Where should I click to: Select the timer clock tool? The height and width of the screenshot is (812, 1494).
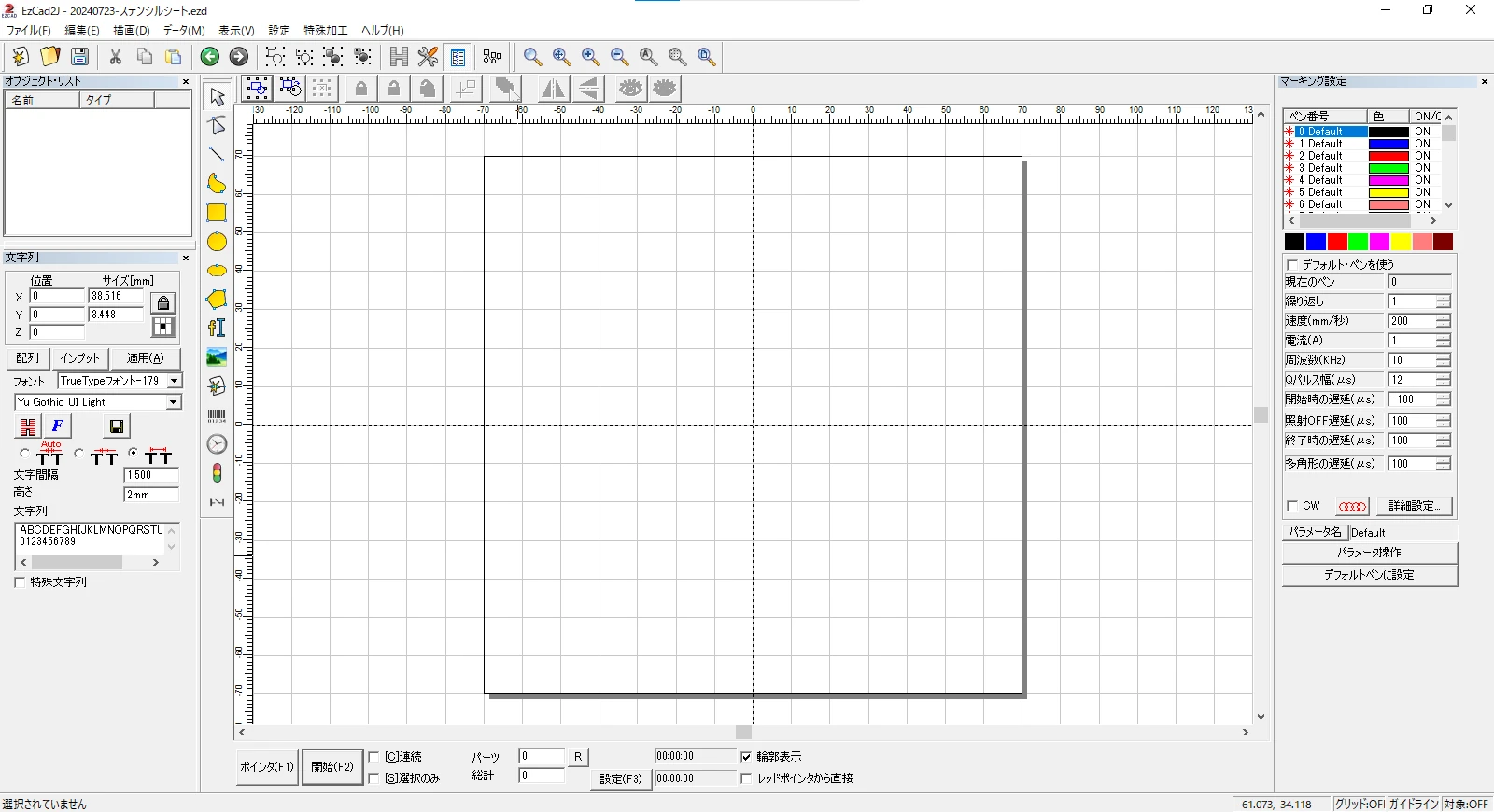point(217,444)
